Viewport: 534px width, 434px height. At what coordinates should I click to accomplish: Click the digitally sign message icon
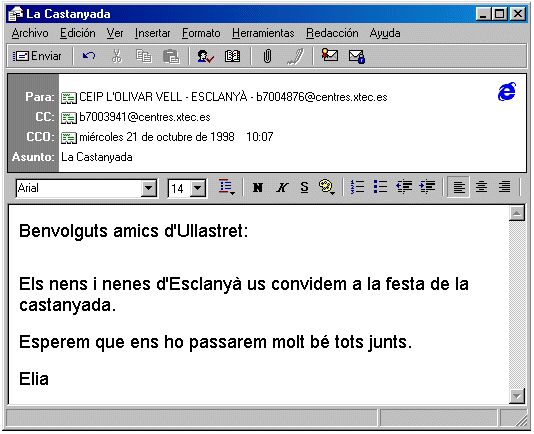[x=329, y=55]
